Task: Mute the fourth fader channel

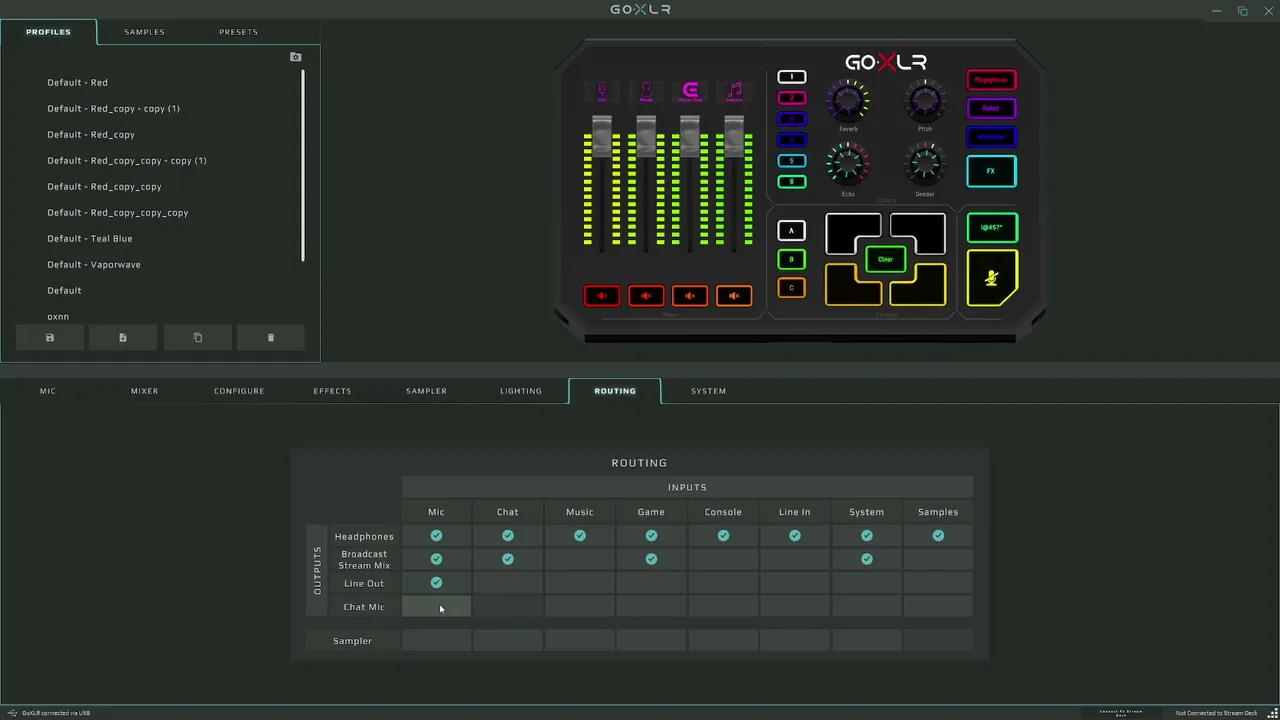Action: [734, 296]
